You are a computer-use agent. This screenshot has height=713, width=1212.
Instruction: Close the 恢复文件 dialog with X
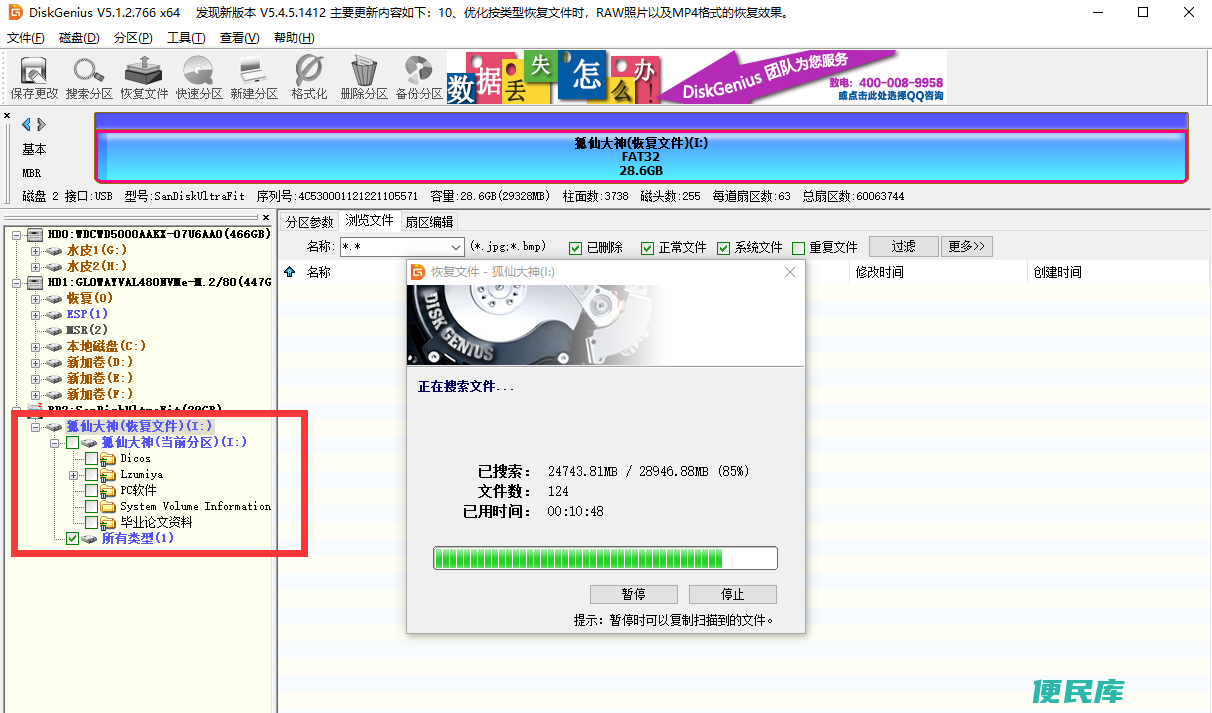click(790, 272)
